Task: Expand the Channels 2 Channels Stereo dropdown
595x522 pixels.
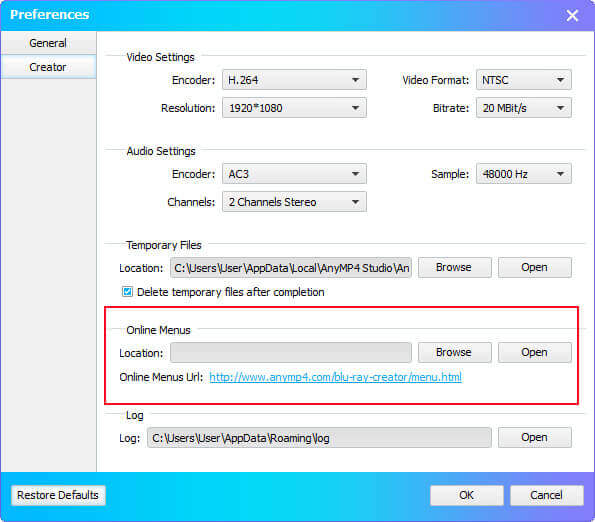Action: (x=294, y=202)
